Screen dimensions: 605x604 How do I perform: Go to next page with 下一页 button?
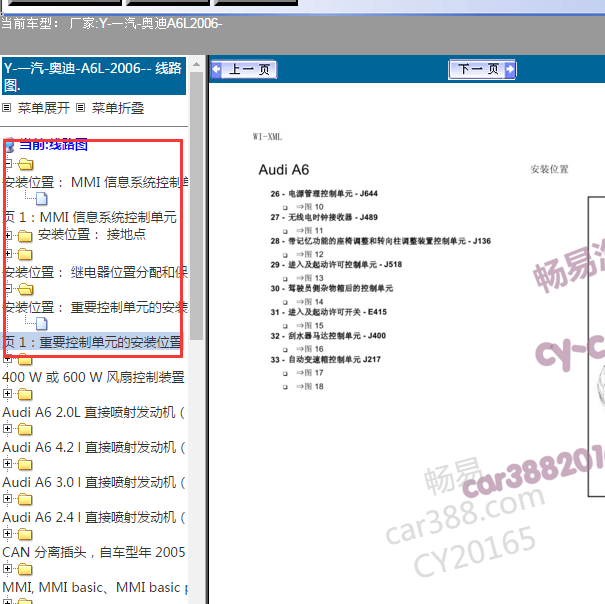pyautogui.click(x=482, y=69)
